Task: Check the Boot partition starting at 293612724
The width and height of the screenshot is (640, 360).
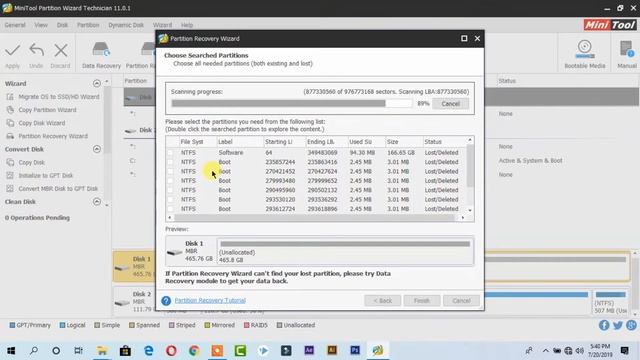Action: click(170, 209)
